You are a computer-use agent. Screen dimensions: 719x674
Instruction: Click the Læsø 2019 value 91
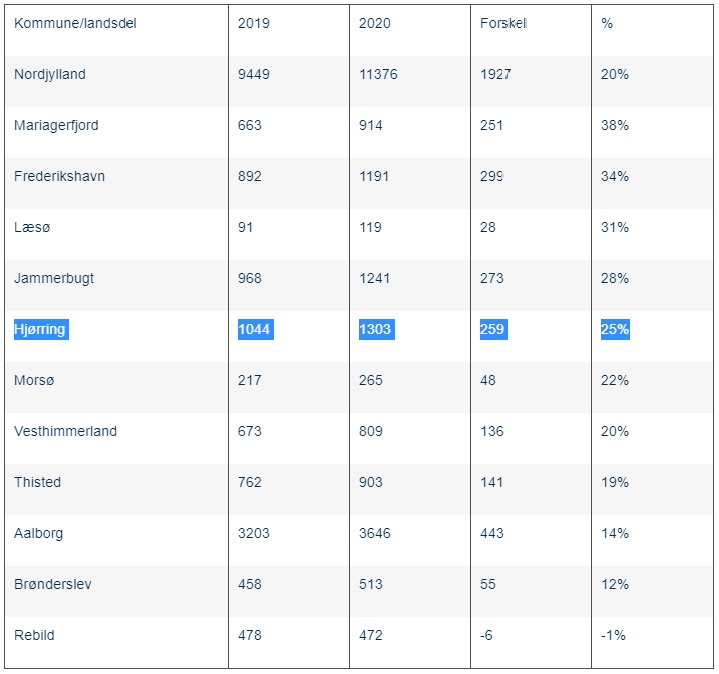tap(246, 227)
